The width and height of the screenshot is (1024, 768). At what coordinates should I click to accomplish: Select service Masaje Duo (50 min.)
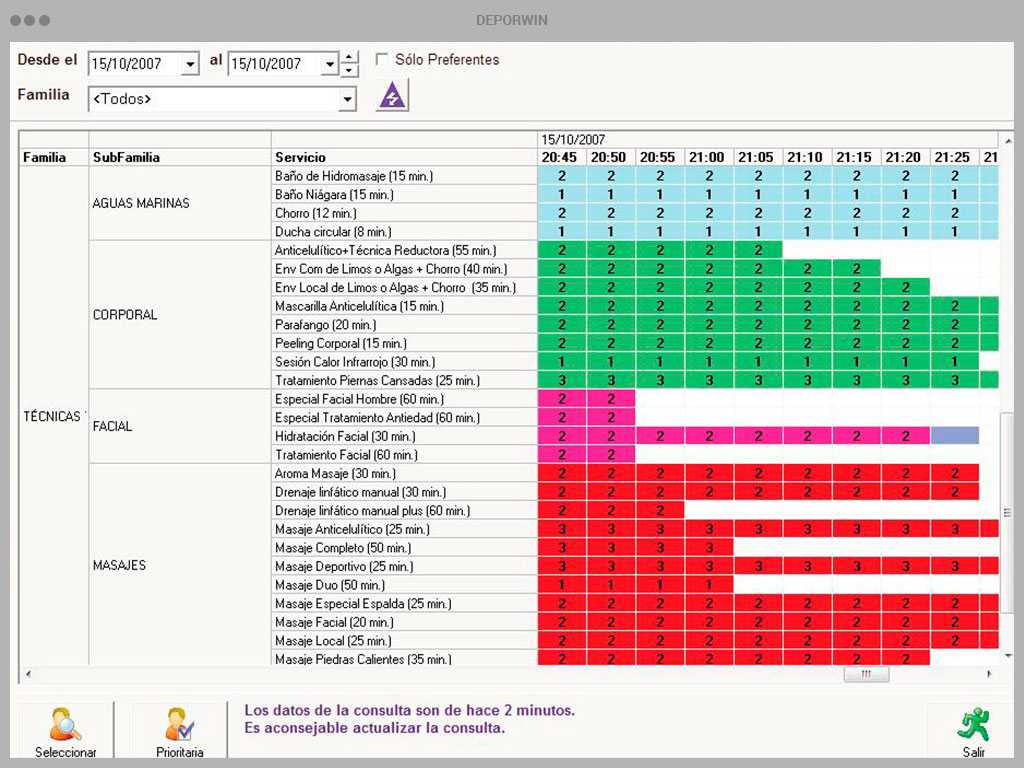pos(404,585)
